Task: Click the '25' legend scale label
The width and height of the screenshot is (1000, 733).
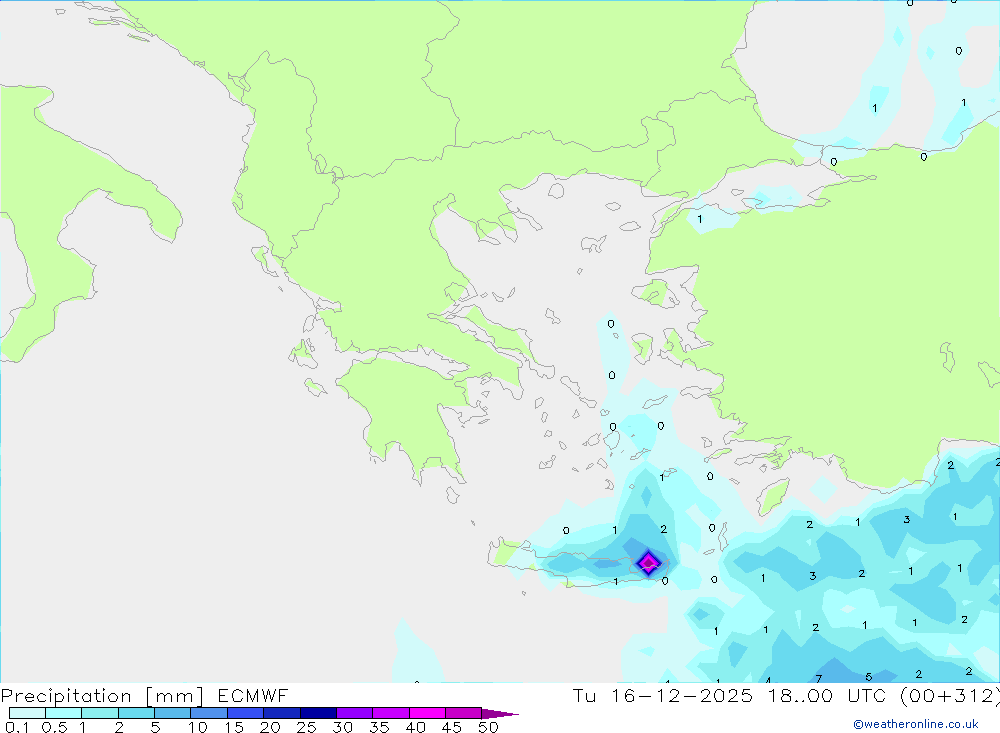Action: click(307, 727)
